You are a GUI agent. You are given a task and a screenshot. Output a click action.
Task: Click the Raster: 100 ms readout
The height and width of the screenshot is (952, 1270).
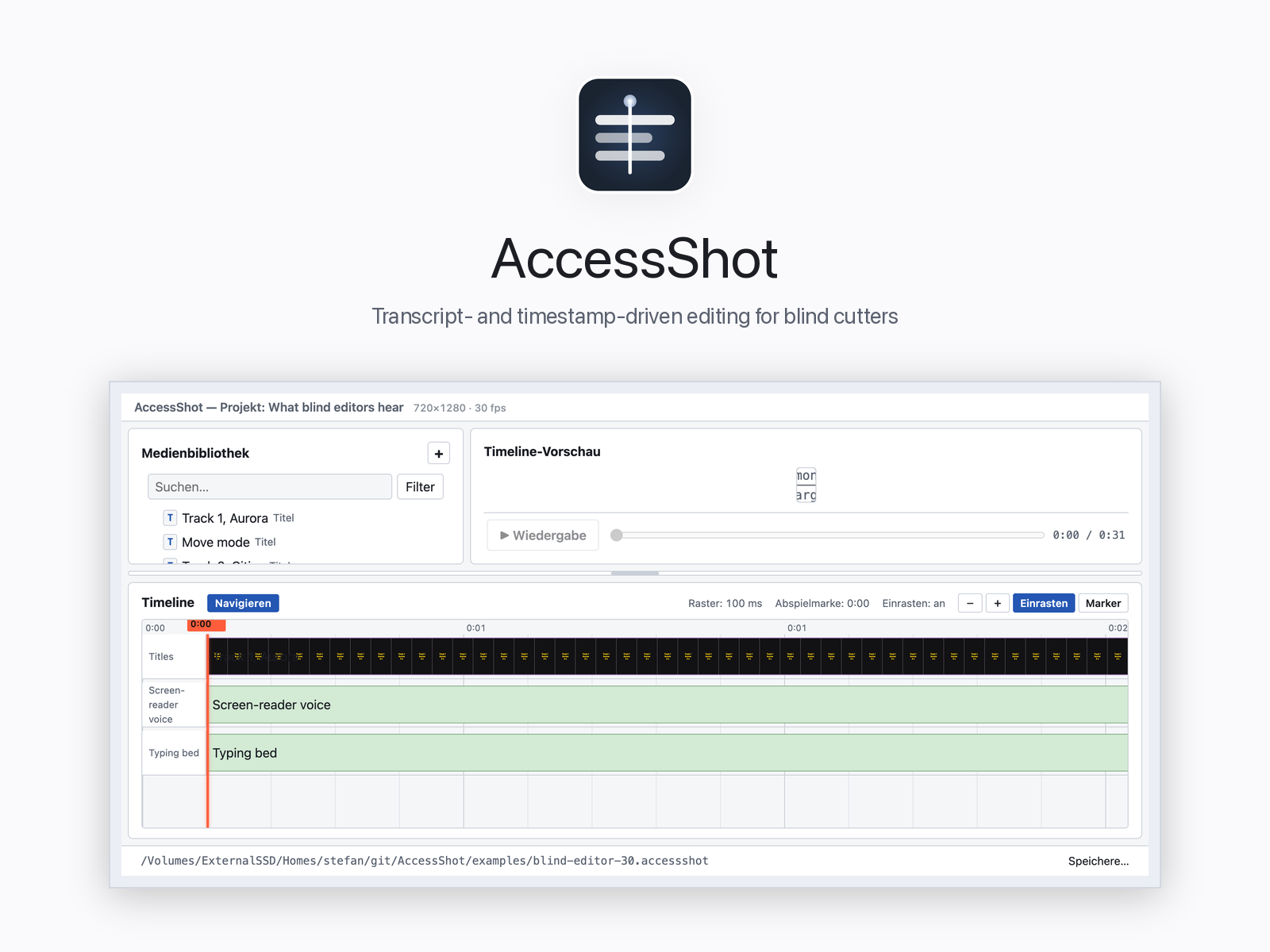pyautogui.click(x=725, y=604)
